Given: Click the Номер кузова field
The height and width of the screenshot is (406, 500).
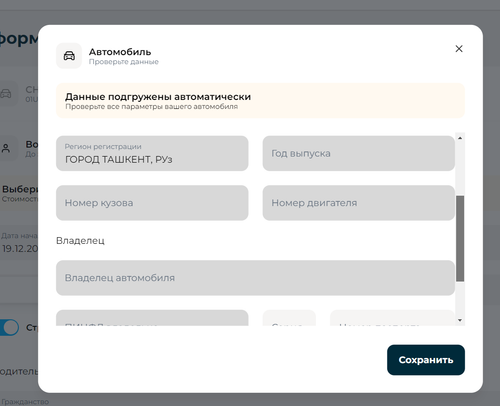Looking at the screenshot, I should click(x=152, y=203).
